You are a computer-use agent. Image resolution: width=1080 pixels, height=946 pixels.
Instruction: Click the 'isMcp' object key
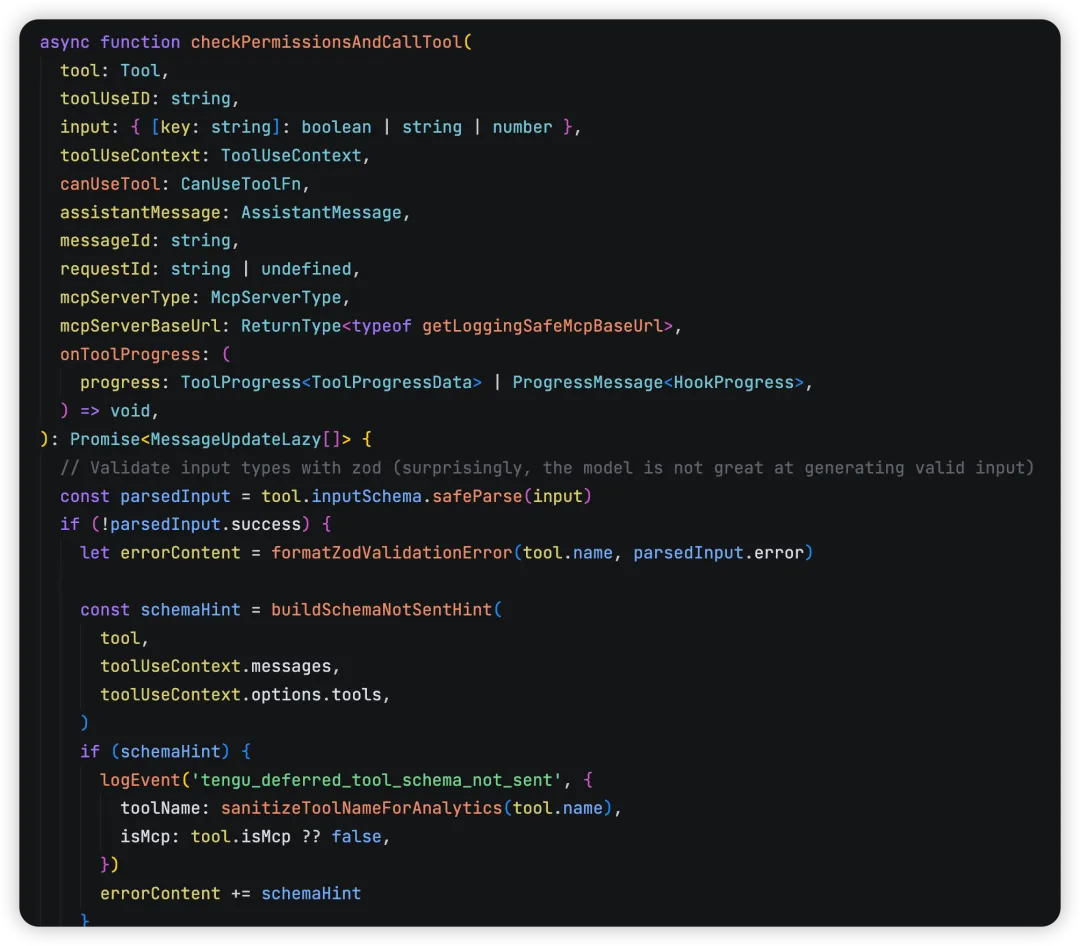point(145,836)
